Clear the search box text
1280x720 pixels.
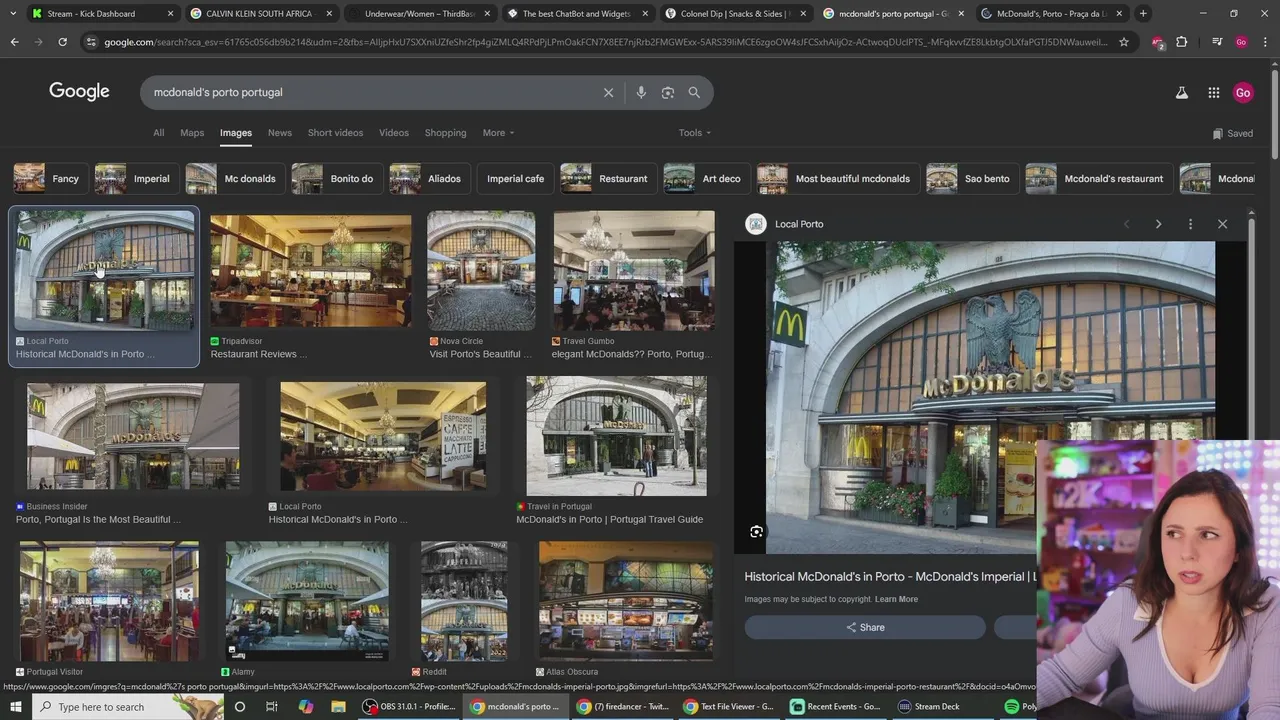point(608,92)
